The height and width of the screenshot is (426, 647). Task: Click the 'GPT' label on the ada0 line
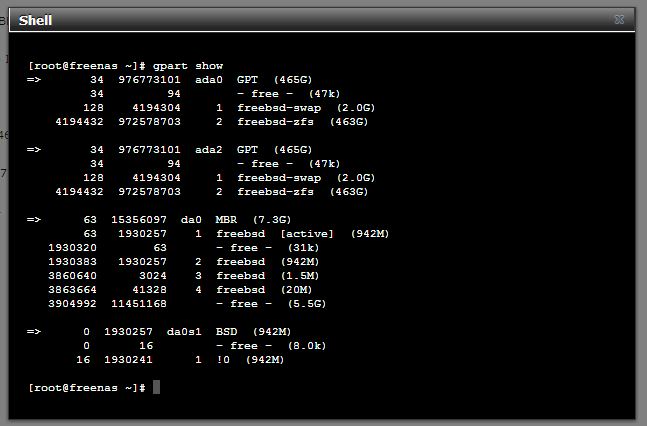247,79
